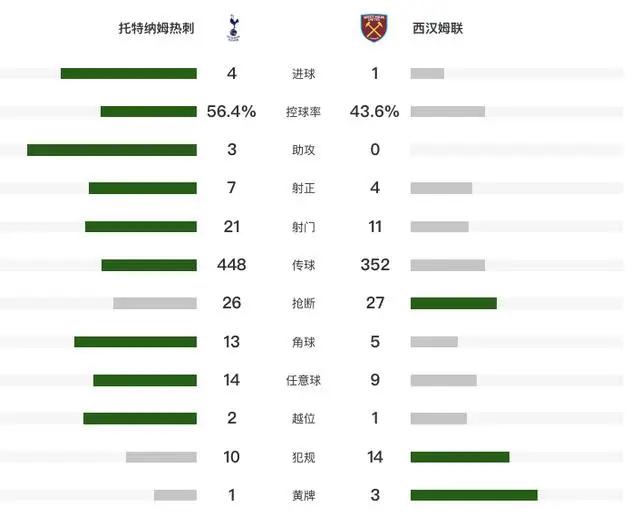This screenshot has height=520, width=640.
Task: Select the 任意球 stat label
Action: [303, 380]
